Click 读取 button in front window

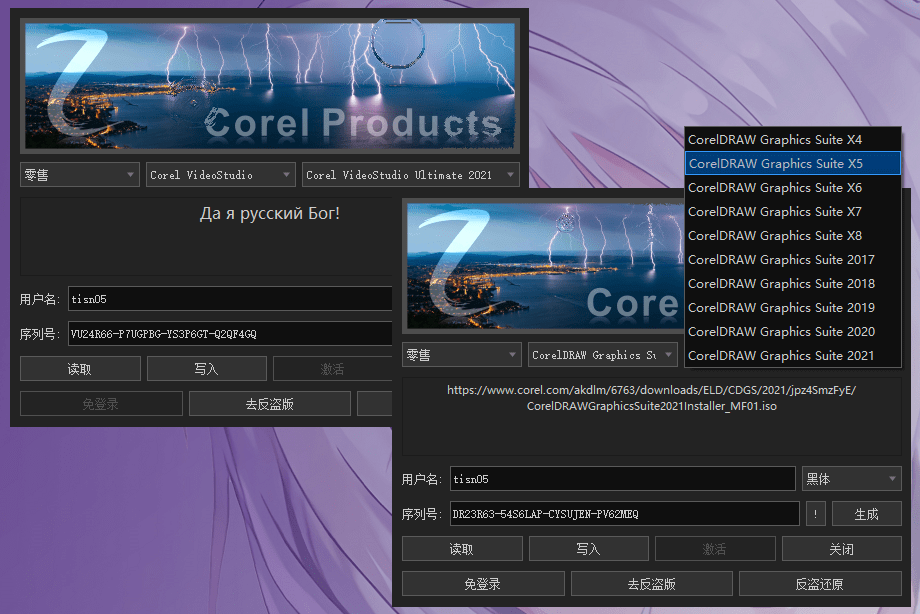pos(462,549)
